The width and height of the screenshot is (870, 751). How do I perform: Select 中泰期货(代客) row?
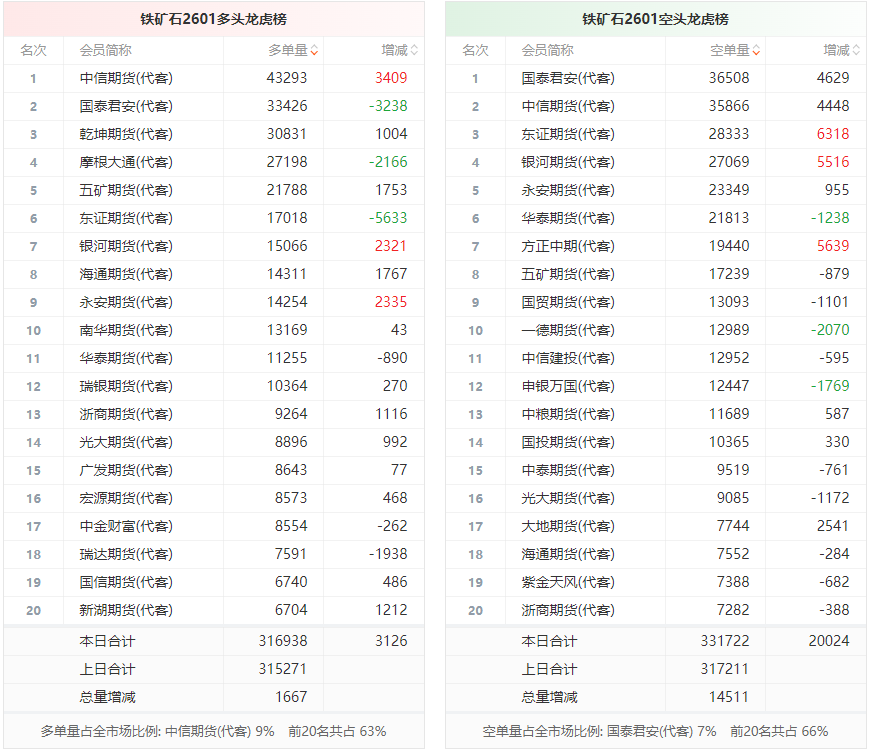(x=655, y=470)
